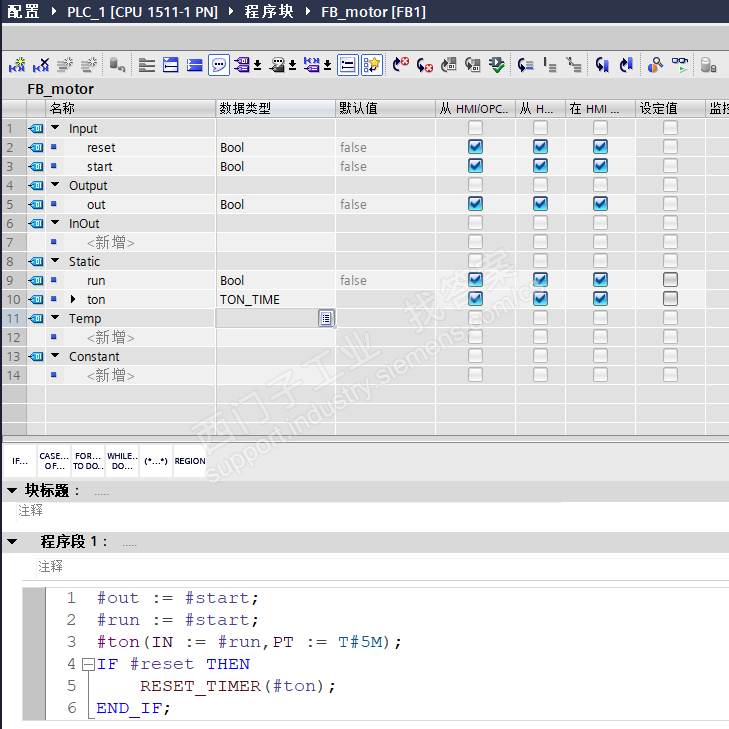This screenshot has height=729, width=729.
Task: Go to next error arrow icon
Action: pos(424,65)
